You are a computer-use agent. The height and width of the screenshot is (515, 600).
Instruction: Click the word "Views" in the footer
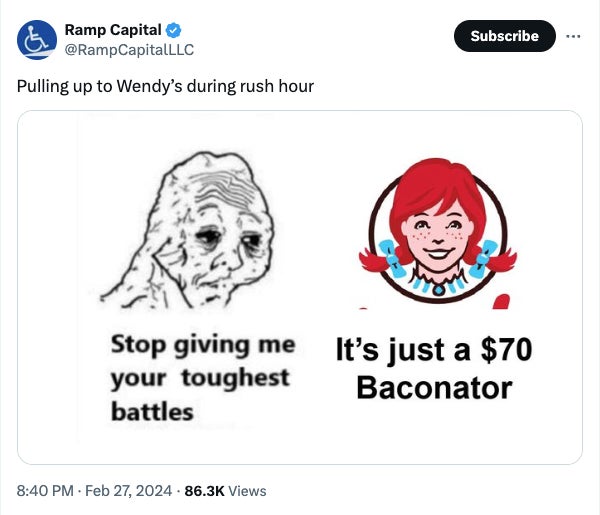[x=247, y=490]
